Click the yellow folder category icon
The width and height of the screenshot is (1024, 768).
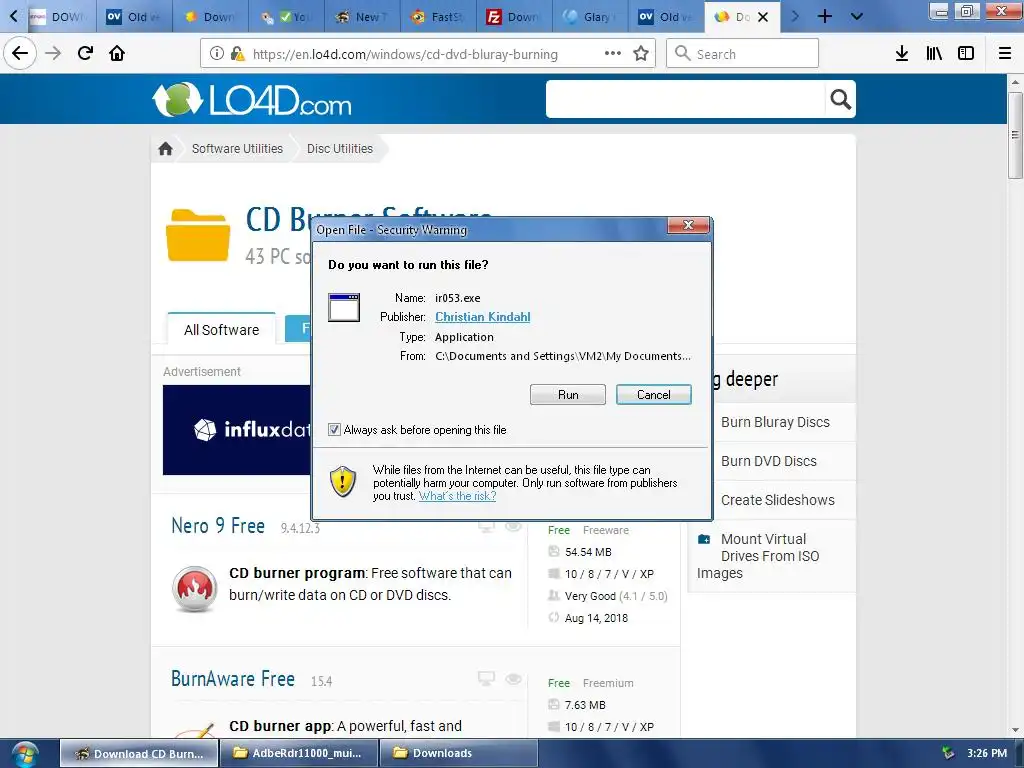(198, 235)
